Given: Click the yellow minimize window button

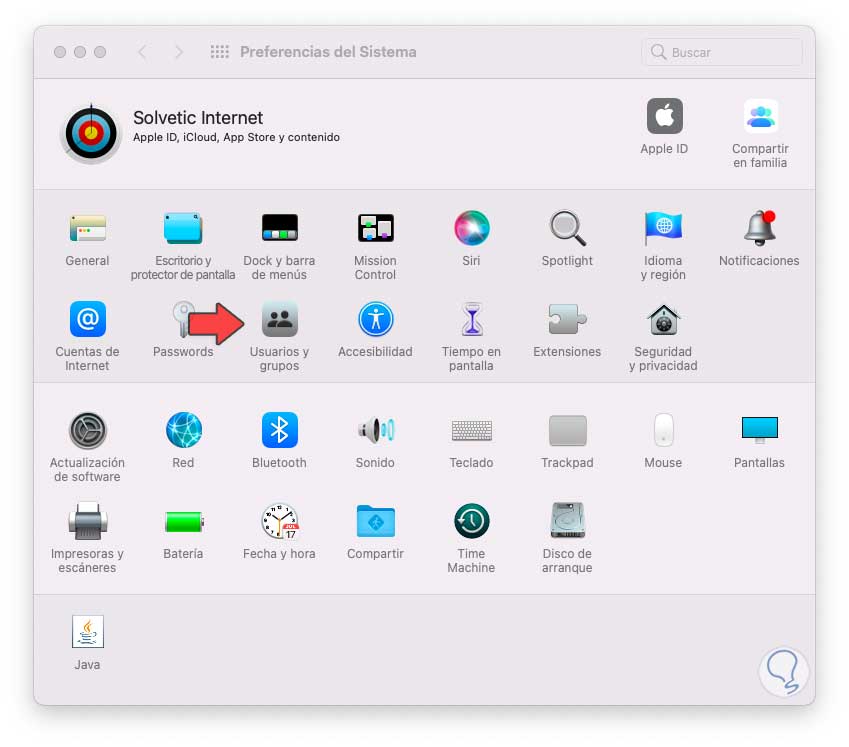Looking at the screenshot, I should [80, 52].
